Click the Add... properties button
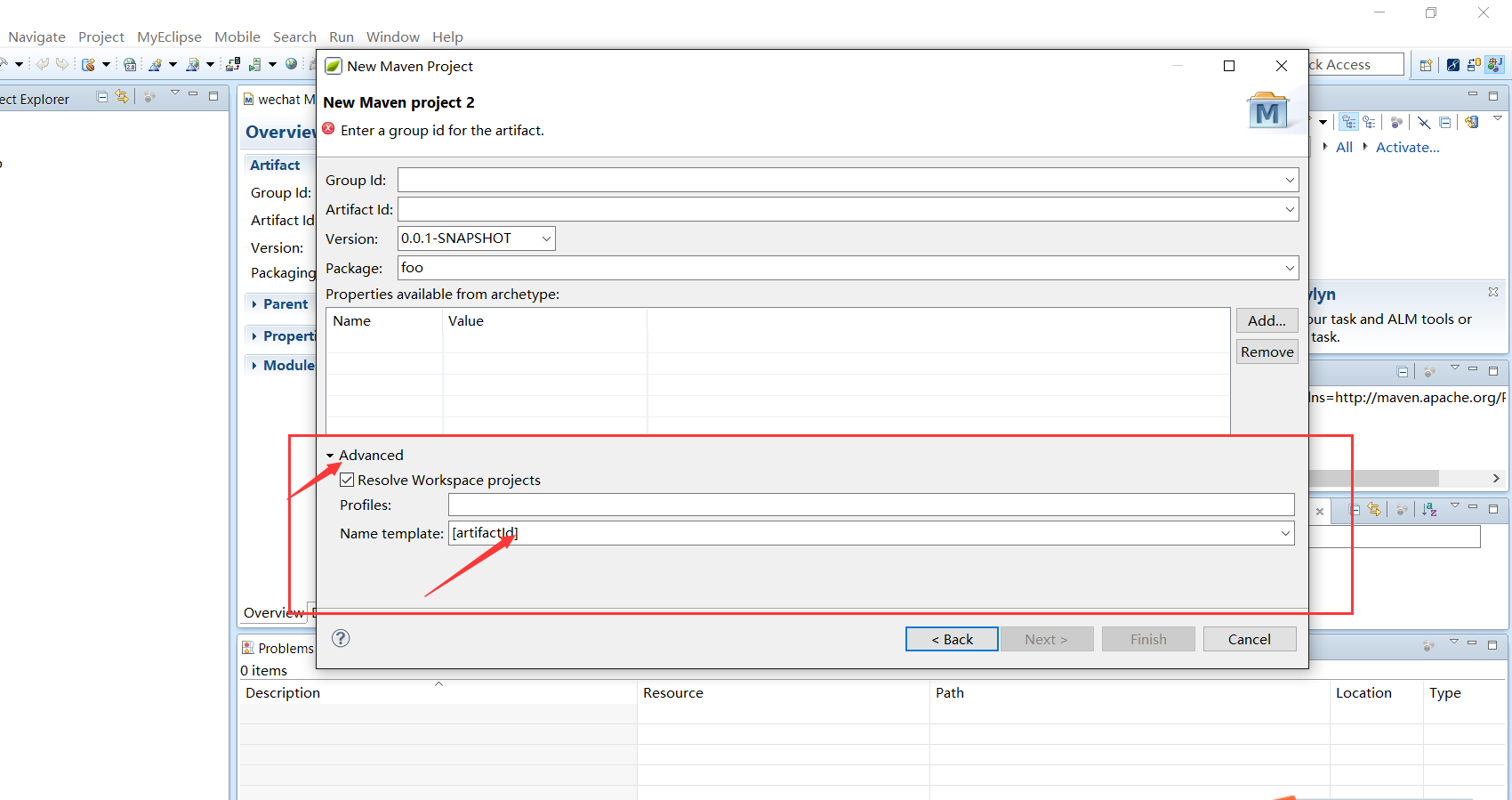1512x800 pixels. (1267, 320)
